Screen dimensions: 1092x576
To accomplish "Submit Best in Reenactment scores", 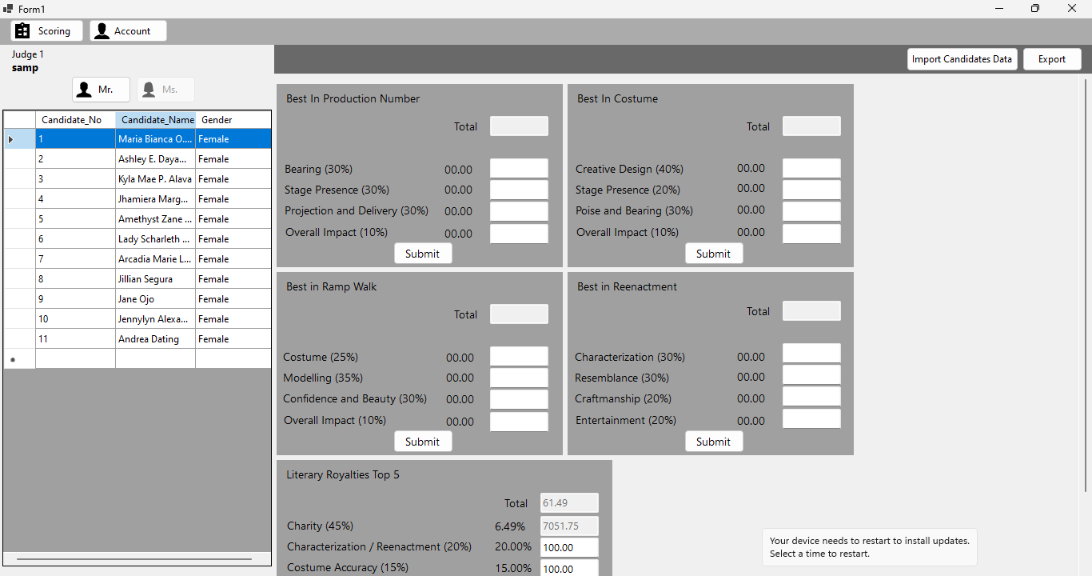I will [x=714, y=442].
